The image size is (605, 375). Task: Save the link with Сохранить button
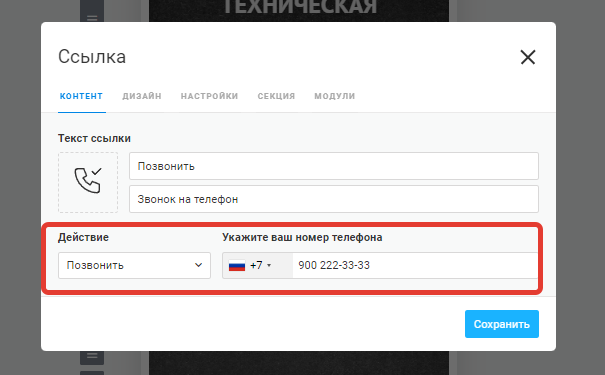point(502,324)
